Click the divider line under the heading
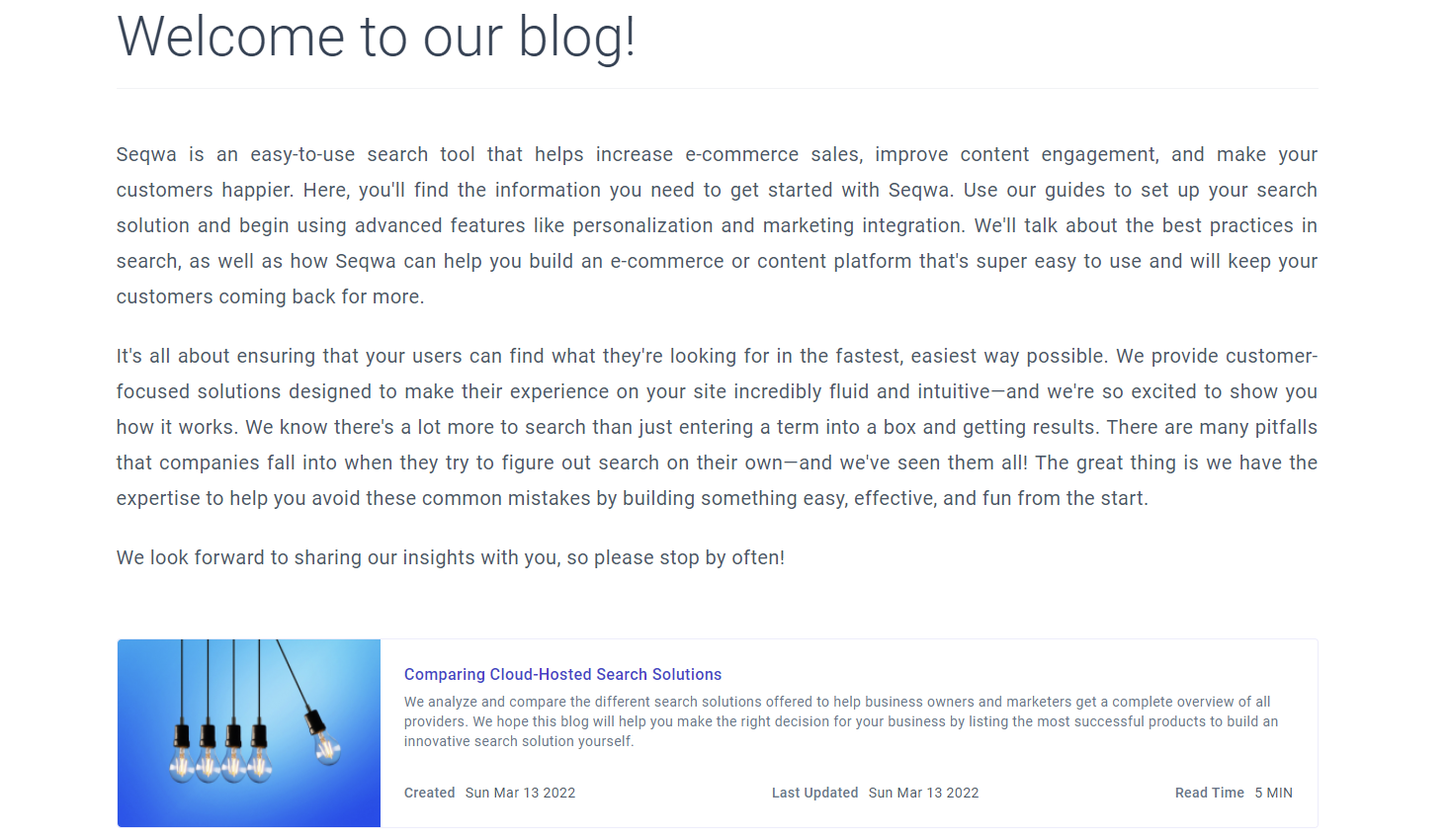The image size is (1449, 840). pos(717,88)
